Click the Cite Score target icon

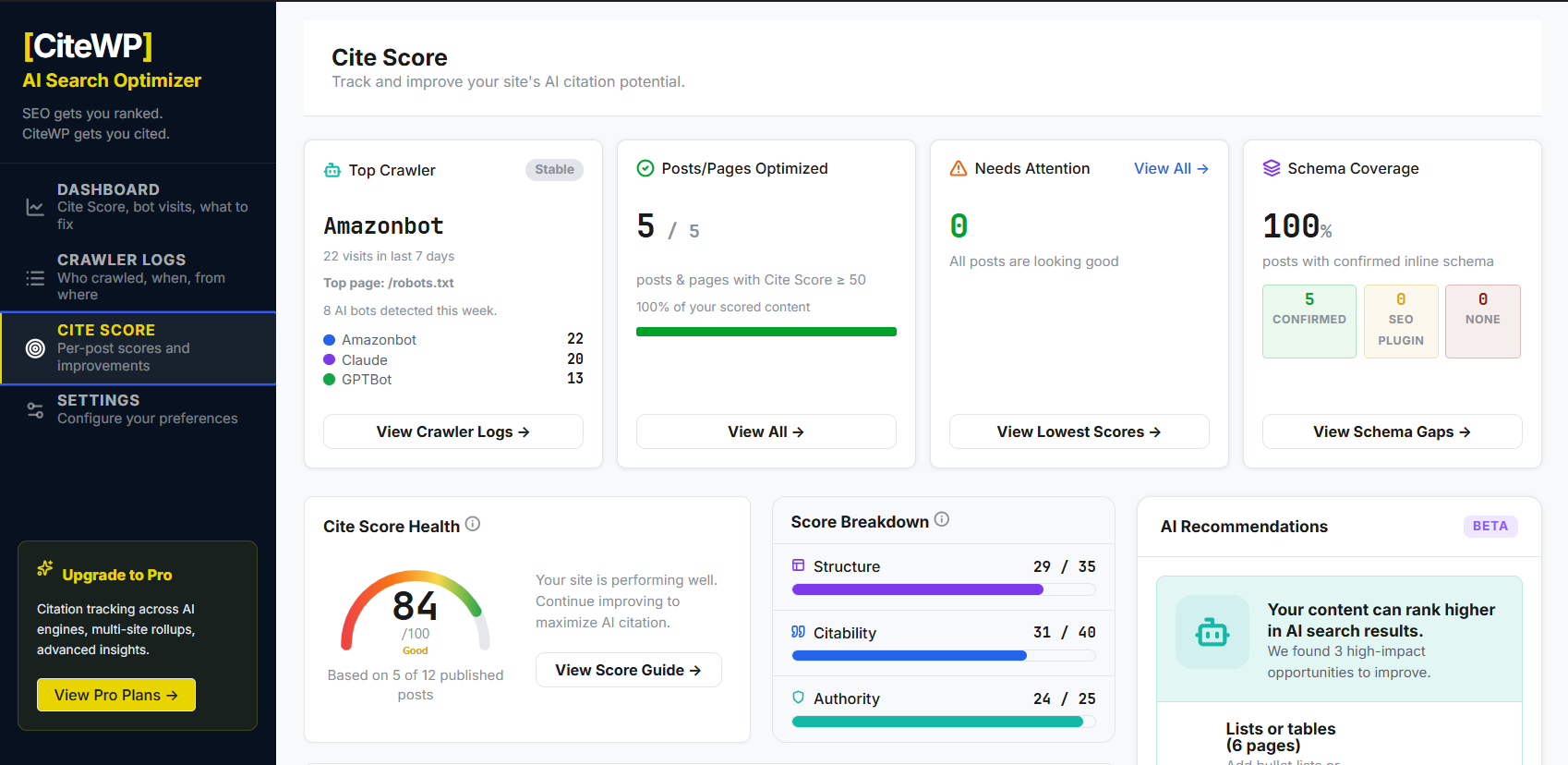point(35,348)
